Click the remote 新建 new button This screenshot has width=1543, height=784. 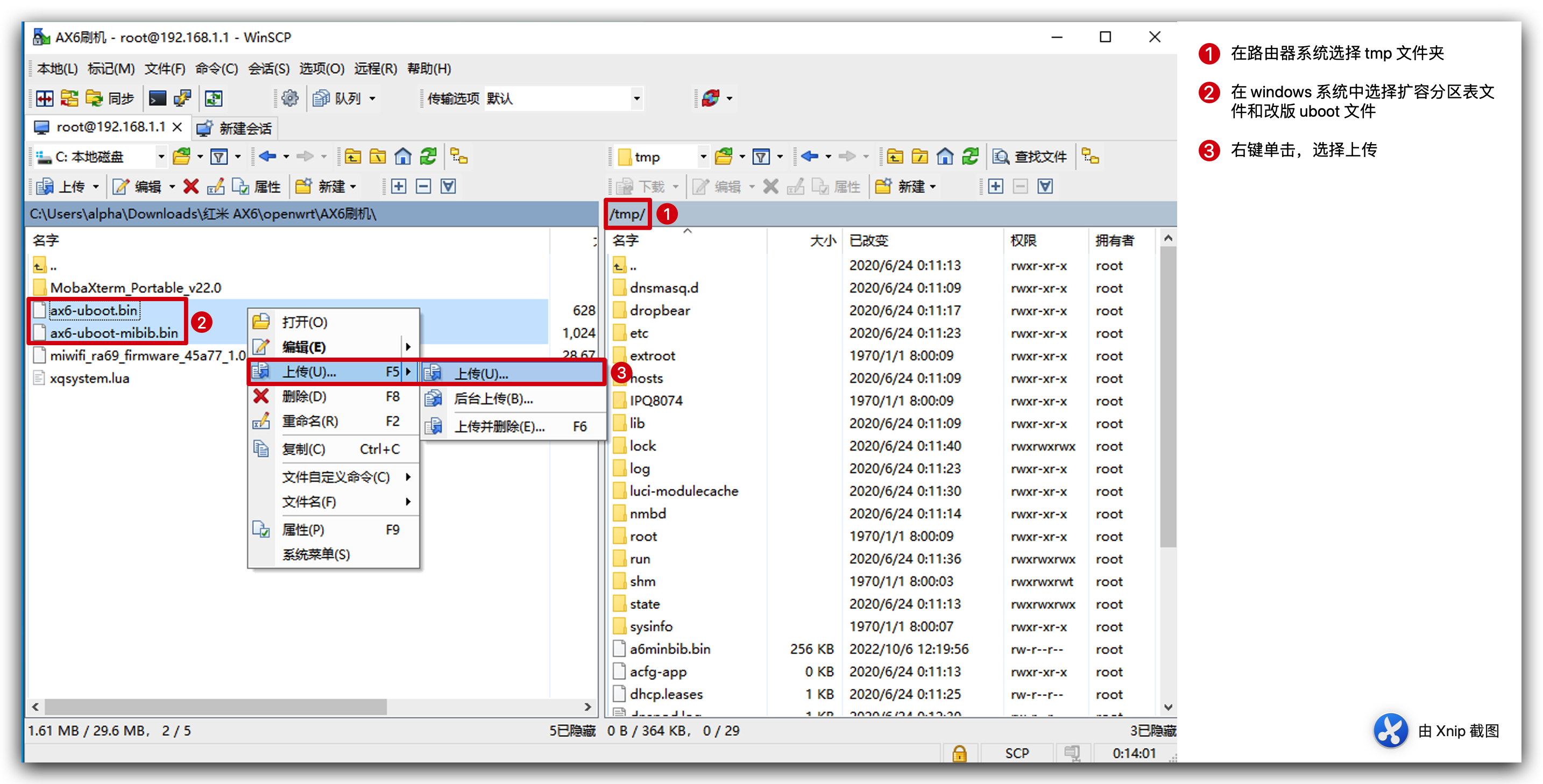(901, 187)
